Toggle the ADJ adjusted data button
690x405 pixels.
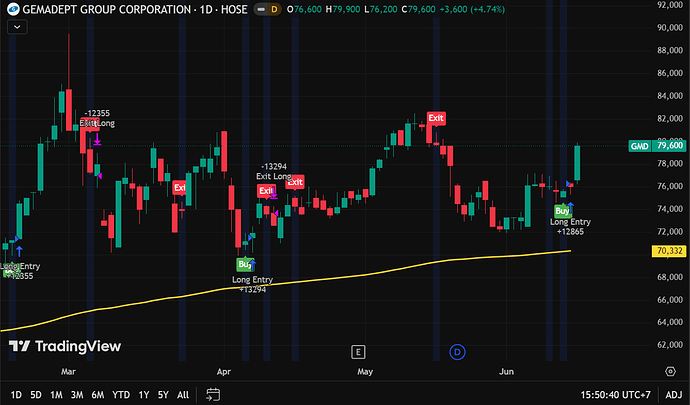[x=674, y=395]
